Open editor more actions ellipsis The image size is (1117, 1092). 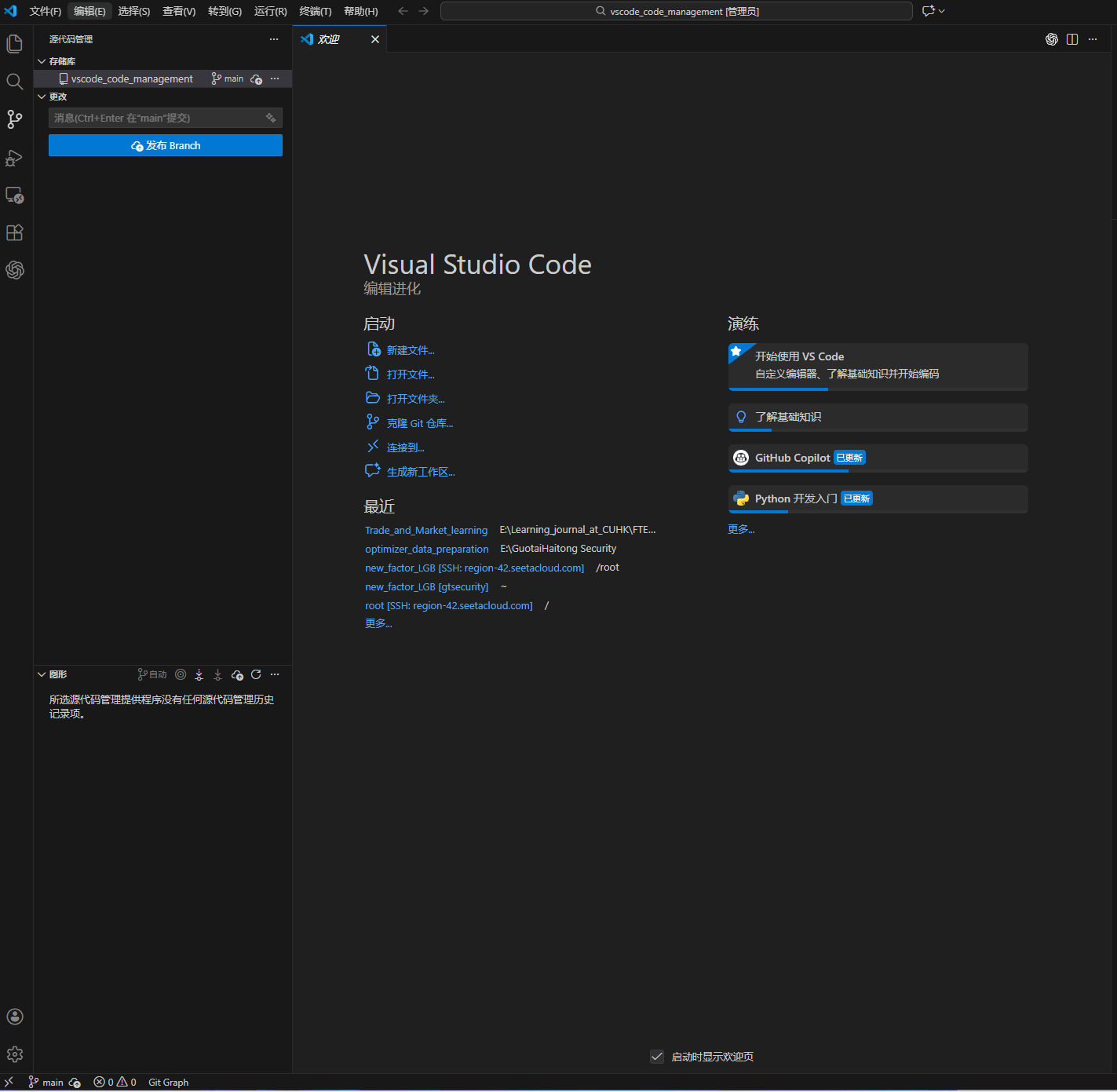(x=1093, y=39)
